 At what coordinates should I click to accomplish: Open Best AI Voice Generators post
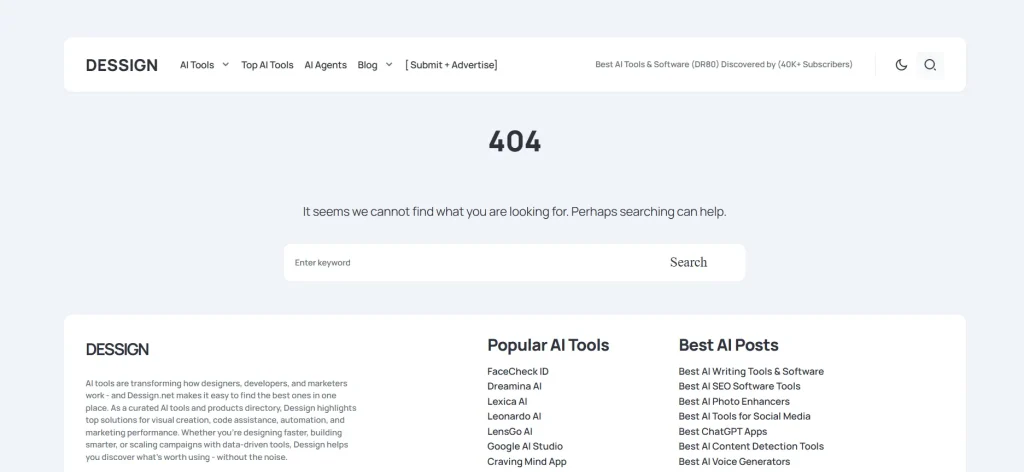click(x=734, y=462)
